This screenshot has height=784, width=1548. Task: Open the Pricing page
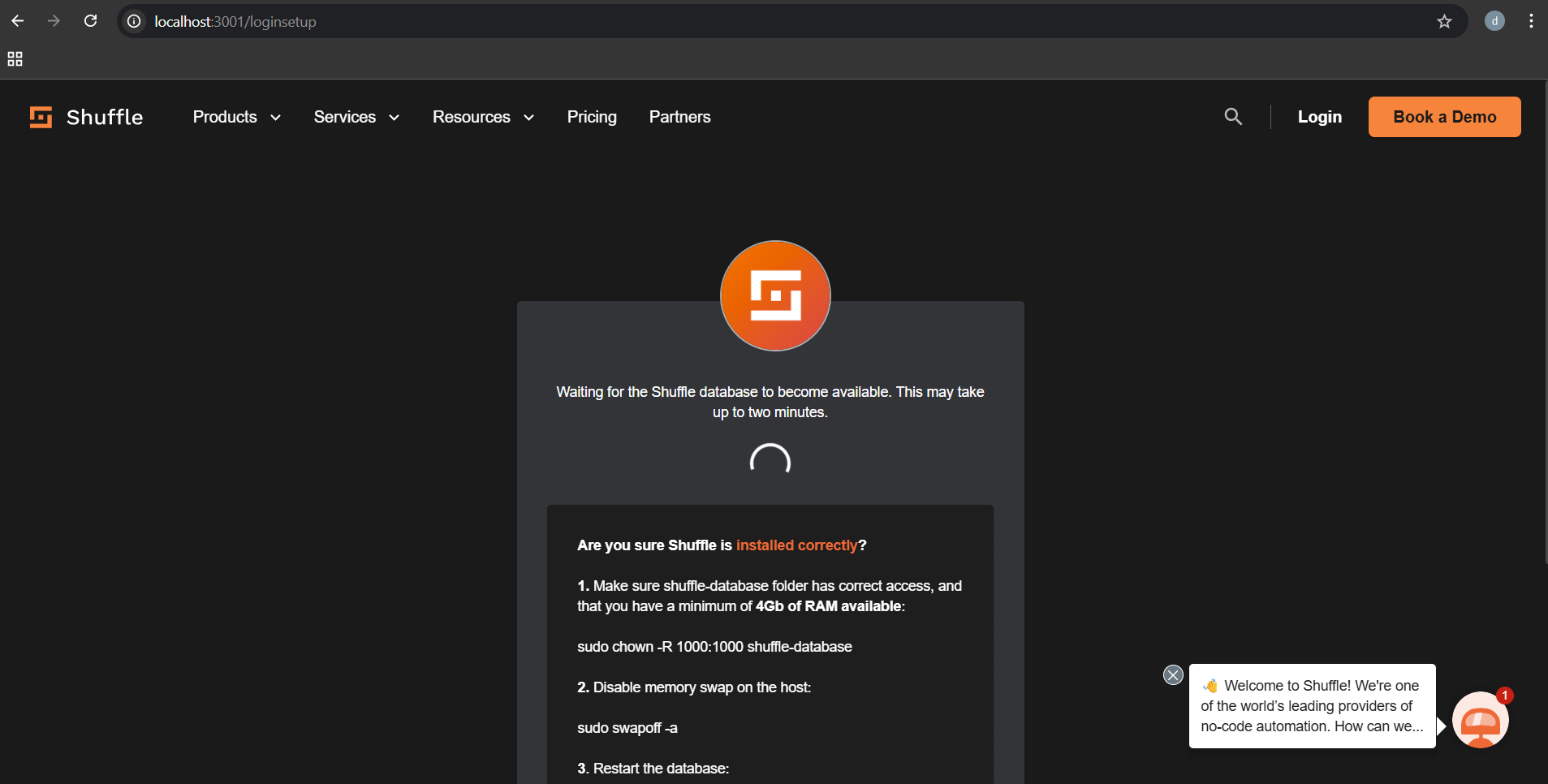click(x=592, y=117)
